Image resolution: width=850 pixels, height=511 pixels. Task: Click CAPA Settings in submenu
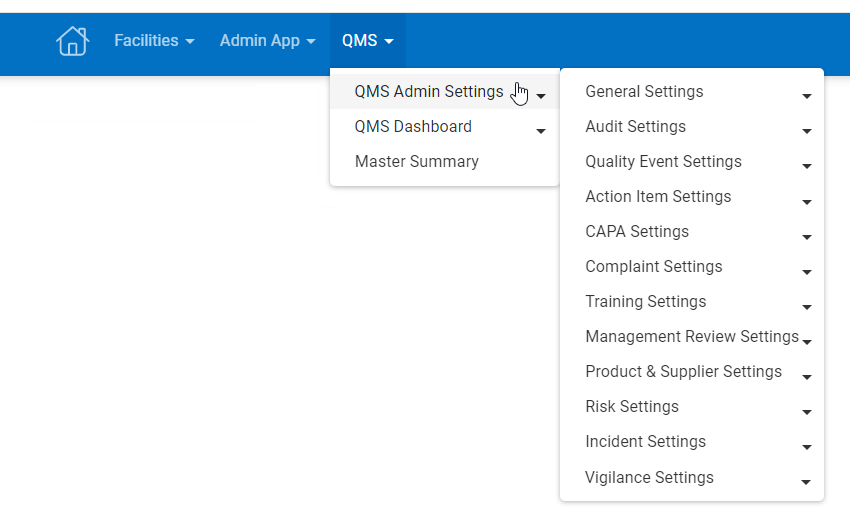click(637, 232)
